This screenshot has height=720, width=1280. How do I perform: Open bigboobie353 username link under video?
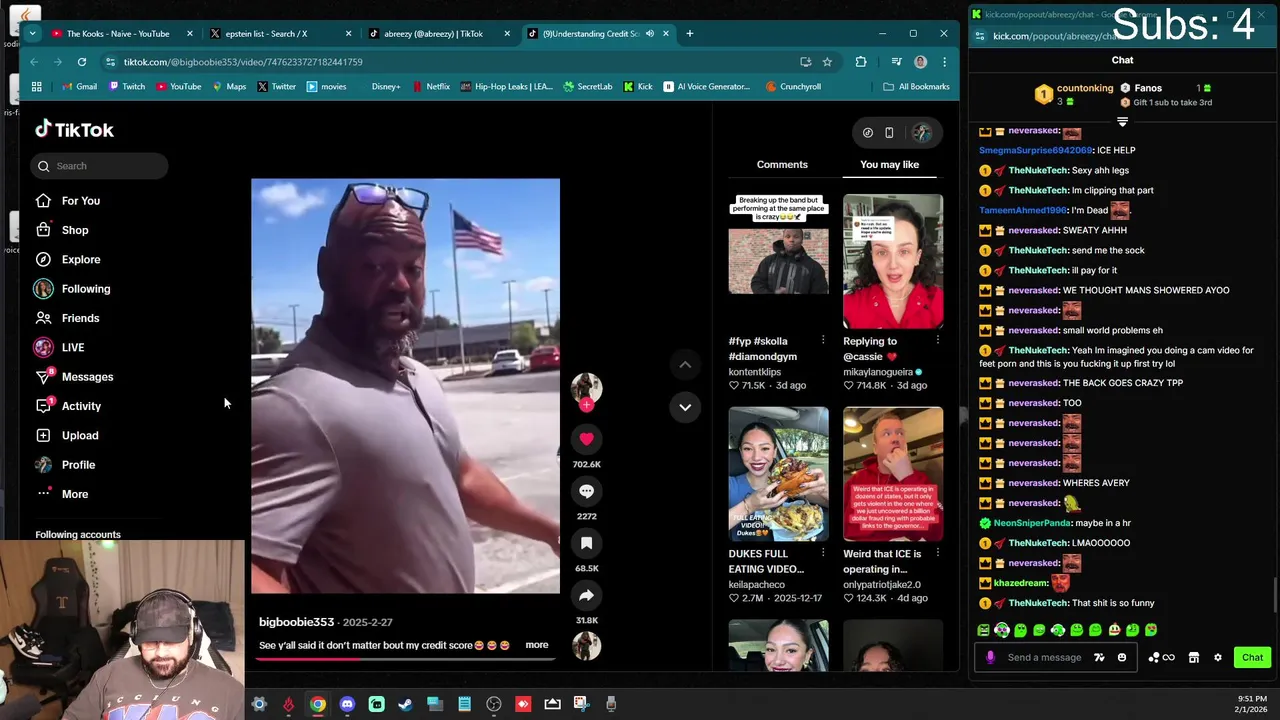(x=296, y=622)
